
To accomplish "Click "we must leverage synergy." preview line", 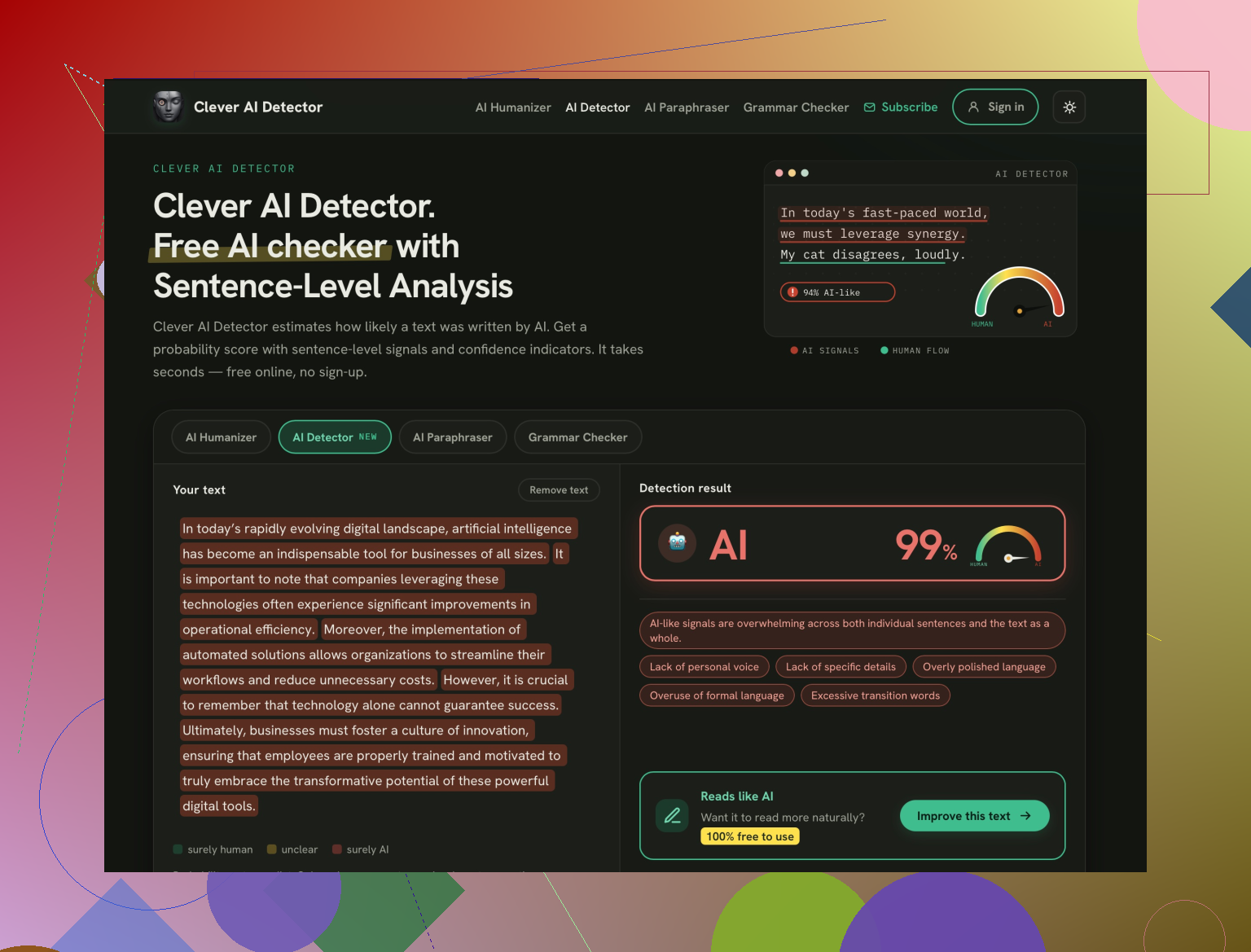I will (872, 234).
